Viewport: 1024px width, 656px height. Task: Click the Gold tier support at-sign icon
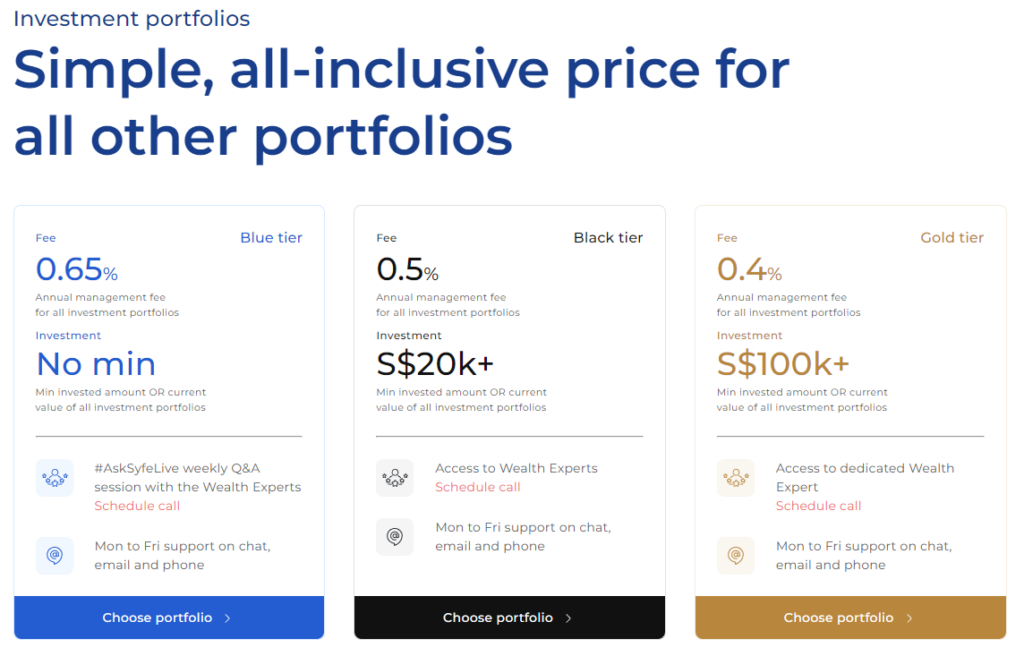click(736, 555)
